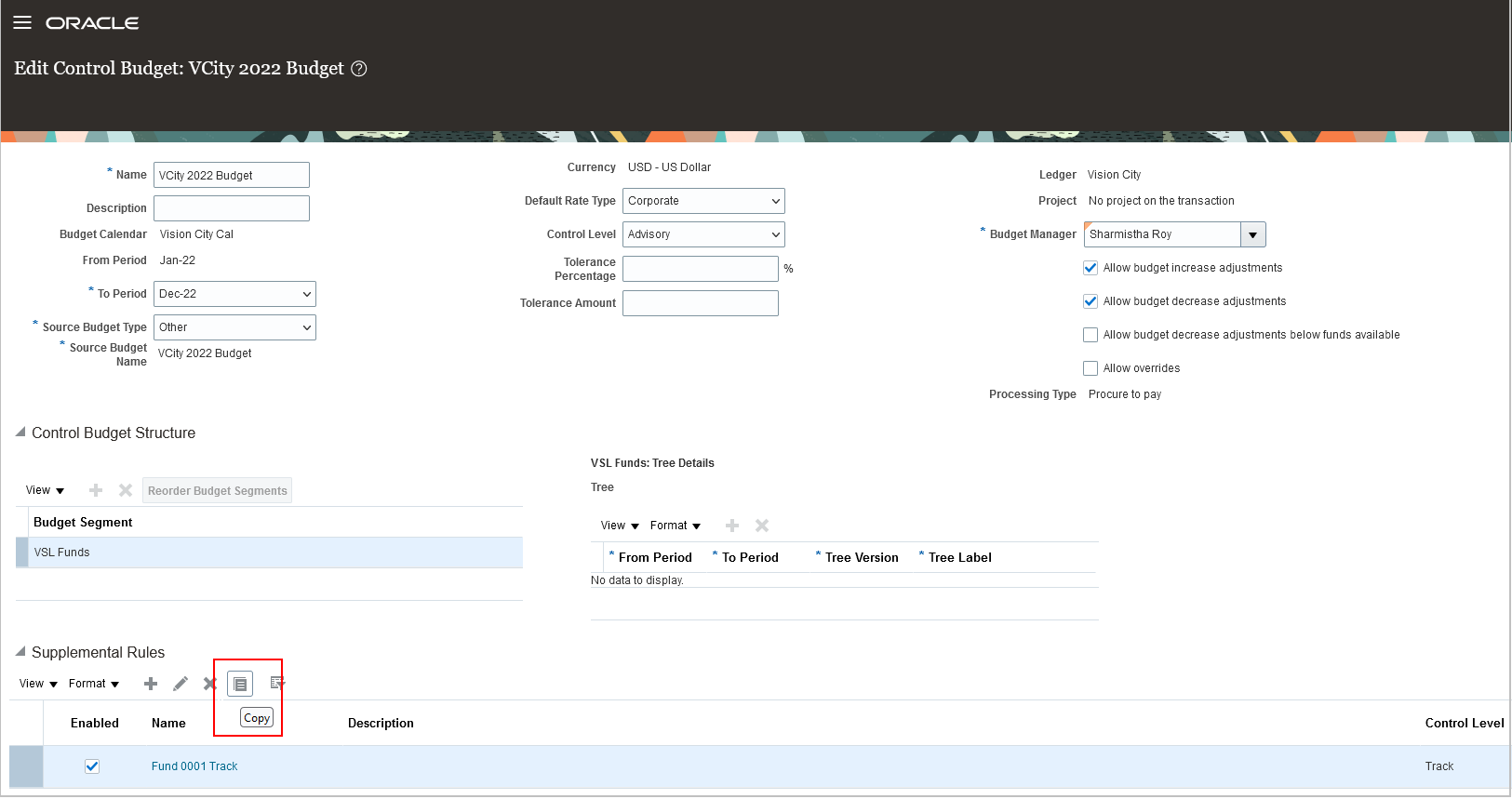Toggle Allow budget increase adjustments checkbox

[x=1091, y=268]
